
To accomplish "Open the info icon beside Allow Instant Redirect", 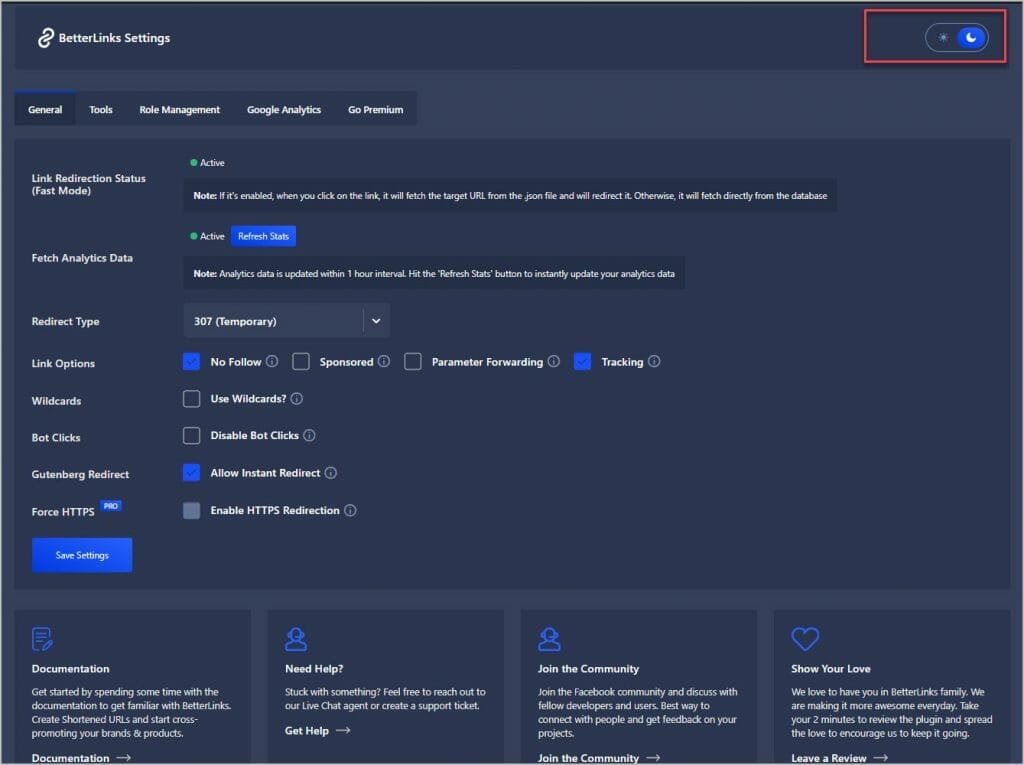I will pyautogui.click(x=331, y=473).
